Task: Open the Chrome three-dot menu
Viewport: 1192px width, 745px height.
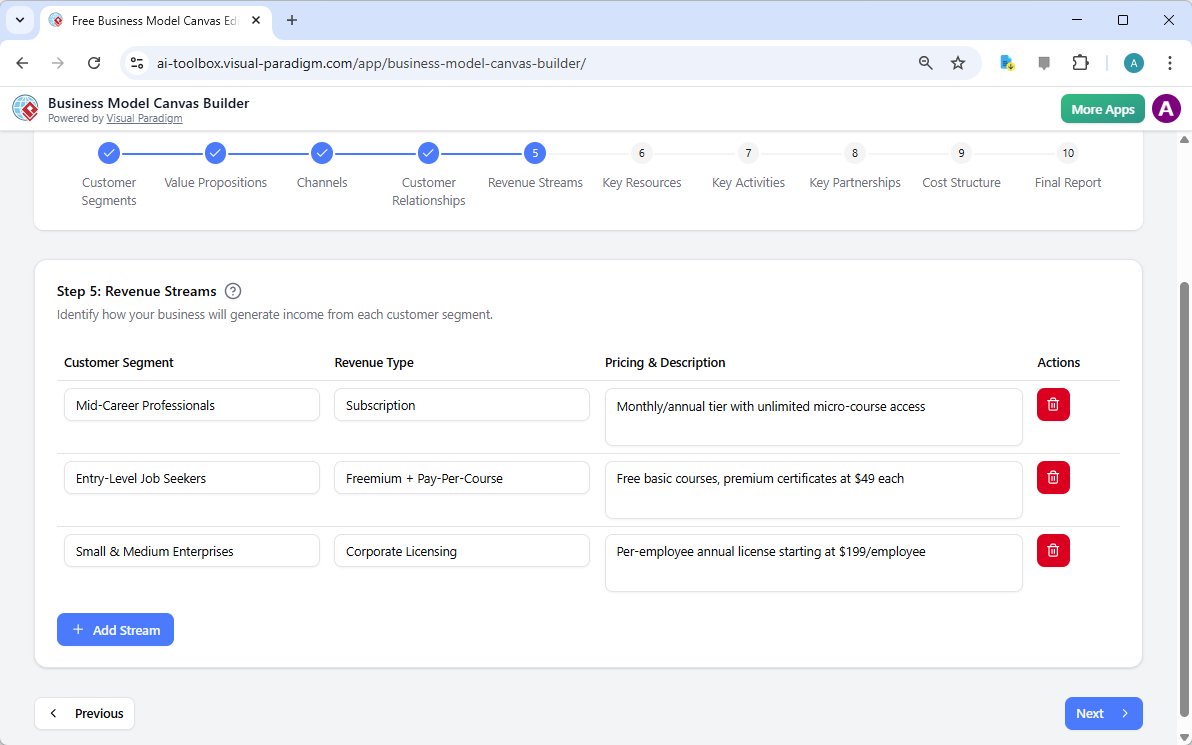Action: point(1170,62)
